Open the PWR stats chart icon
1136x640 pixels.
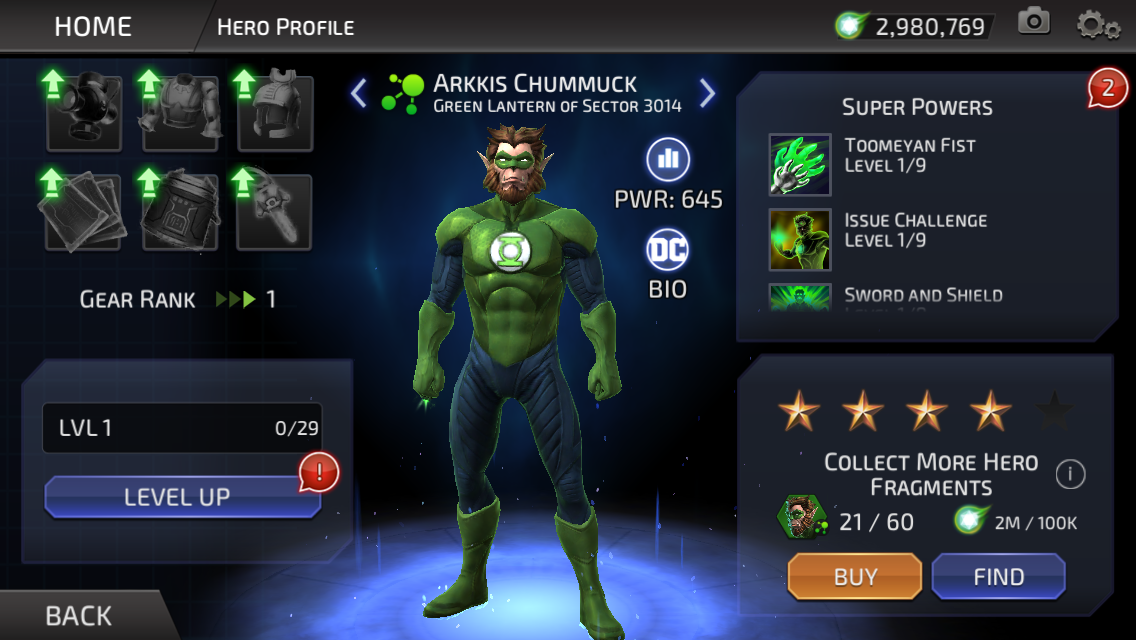point(667,159)
